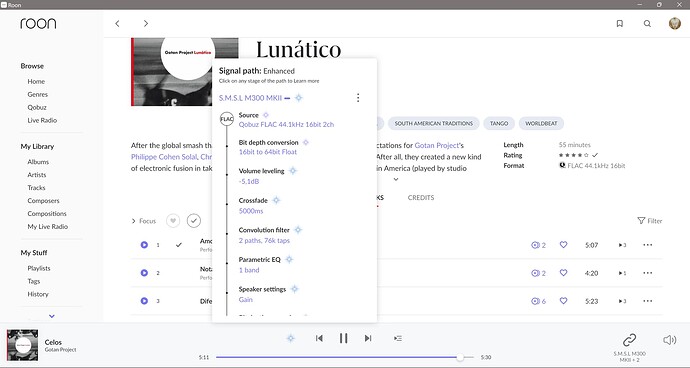Click sparkle icon beside Convolution filter
Viewport: 690px width, 368px height.
(x=298, y=230)
